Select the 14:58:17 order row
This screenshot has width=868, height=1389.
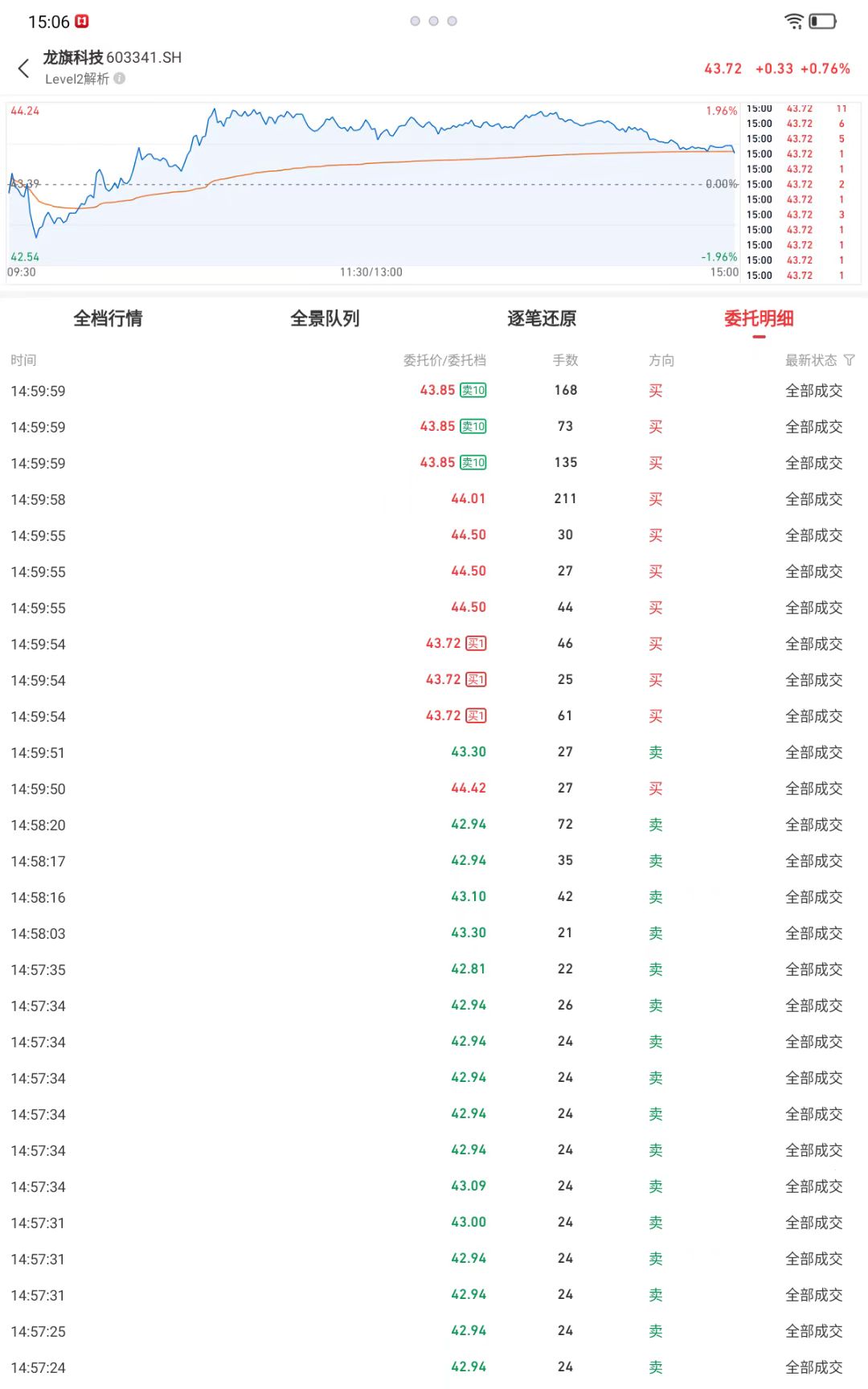click(x=434, y=861)
